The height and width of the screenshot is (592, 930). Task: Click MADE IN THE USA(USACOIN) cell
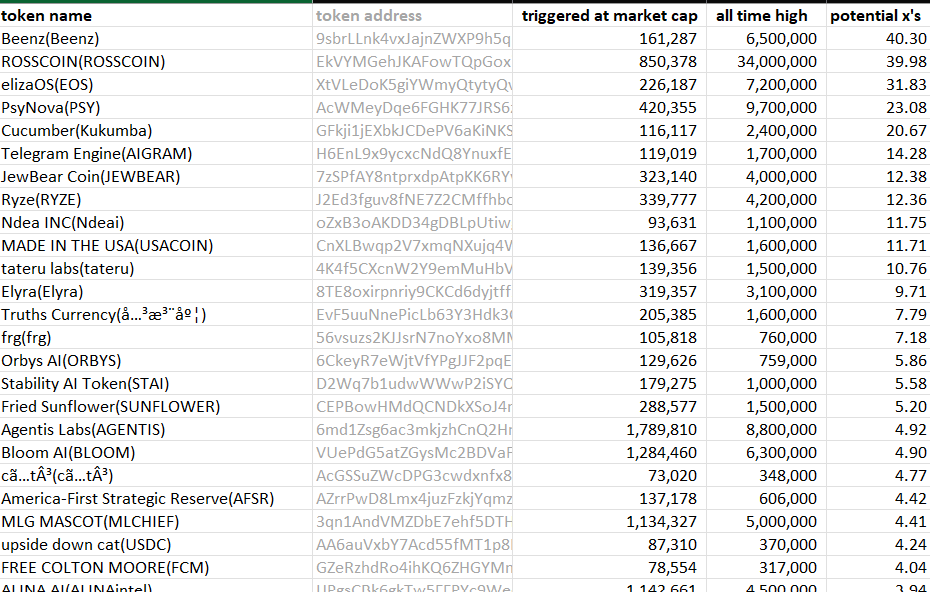tap(156, 246)
